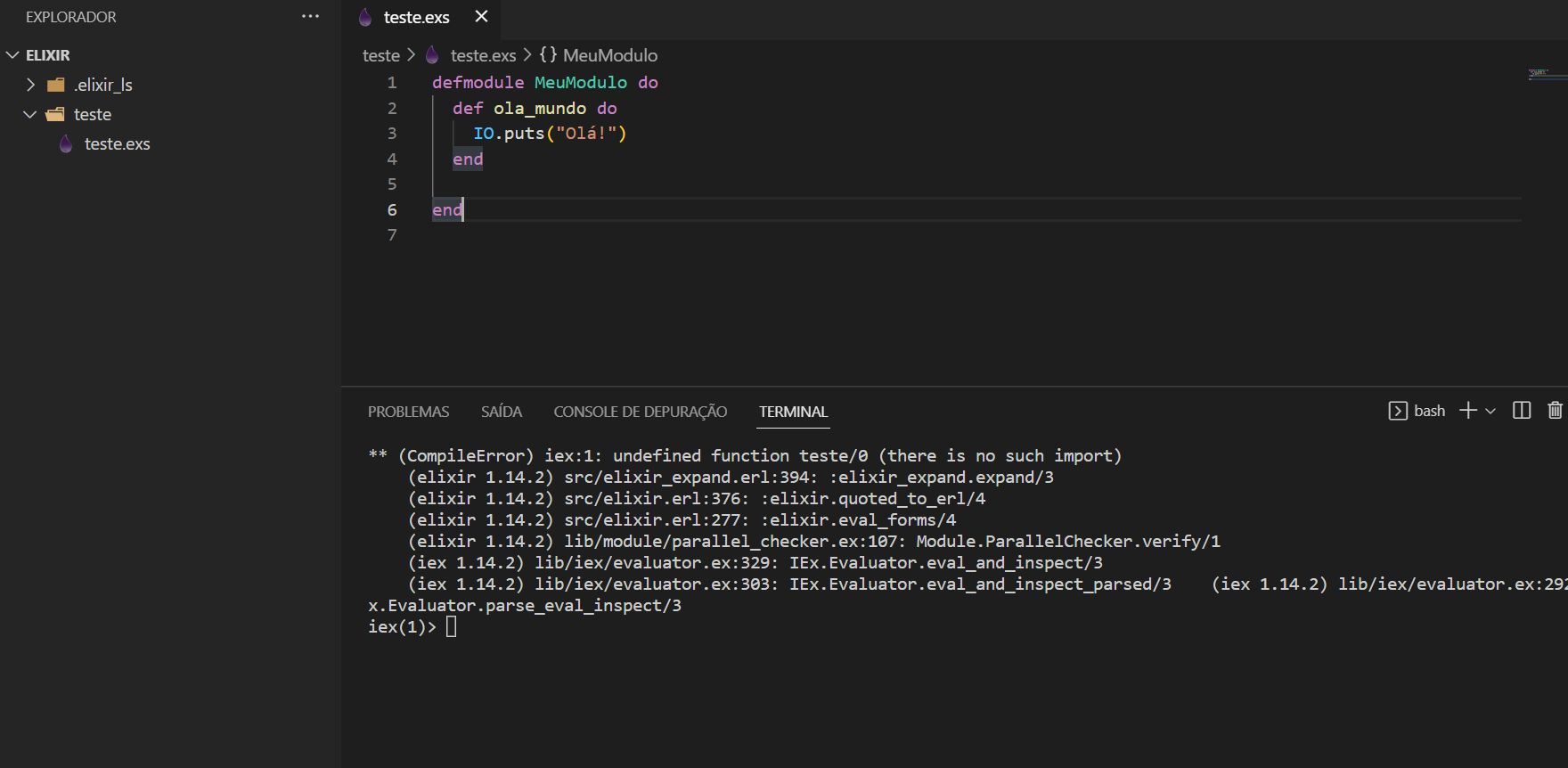
Task: Click the bash terminal profile label
Action: coord(1429,411)
